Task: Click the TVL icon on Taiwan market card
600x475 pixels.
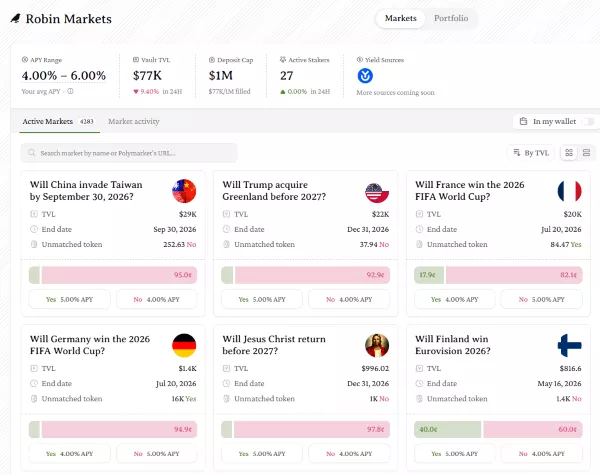Action: 34,214
